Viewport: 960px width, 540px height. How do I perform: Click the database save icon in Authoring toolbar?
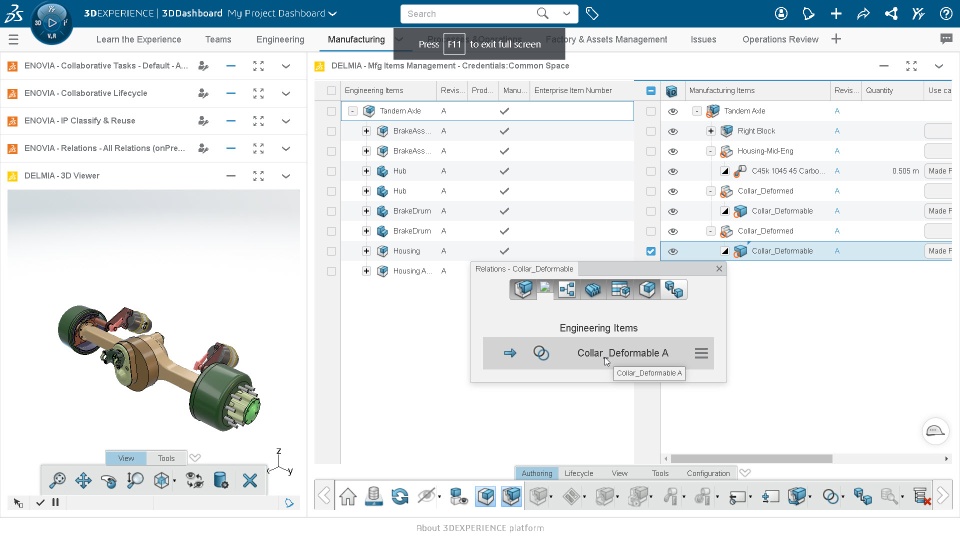pyautogui.click(x=373, y=496)
